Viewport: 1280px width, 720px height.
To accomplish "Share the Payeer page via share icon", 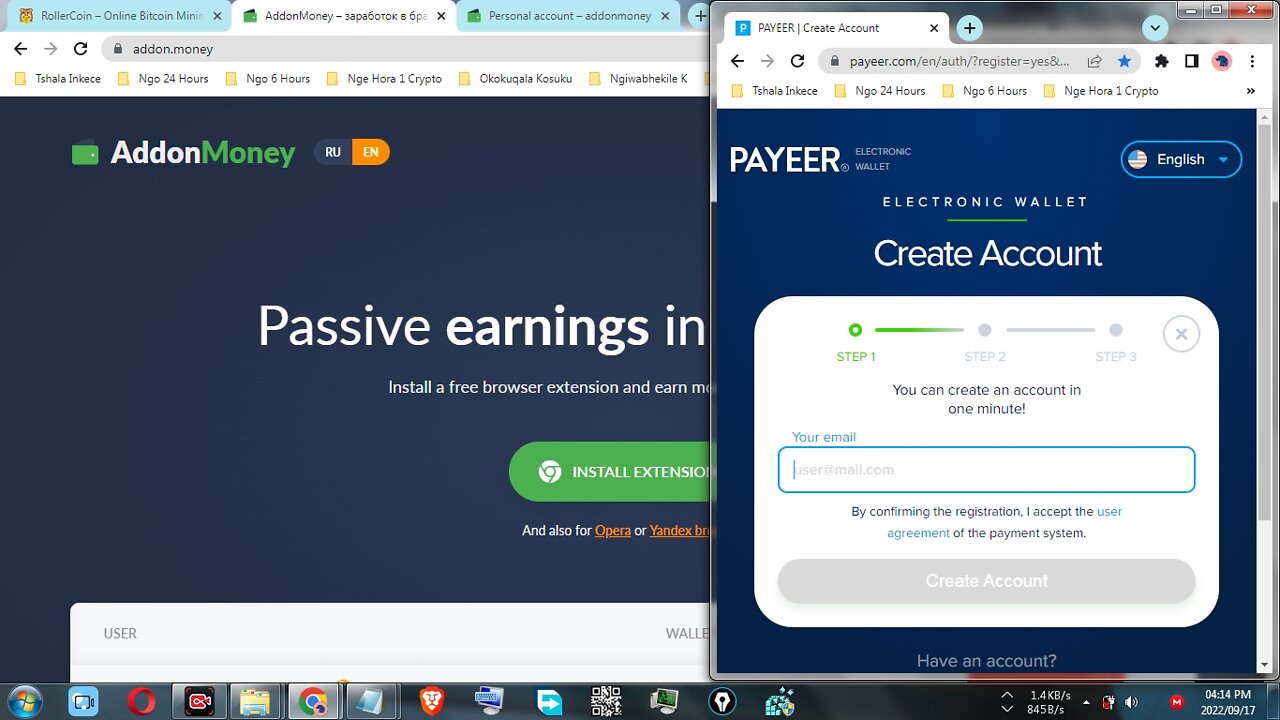I will pyautogui.click(x=1095, y=61).
